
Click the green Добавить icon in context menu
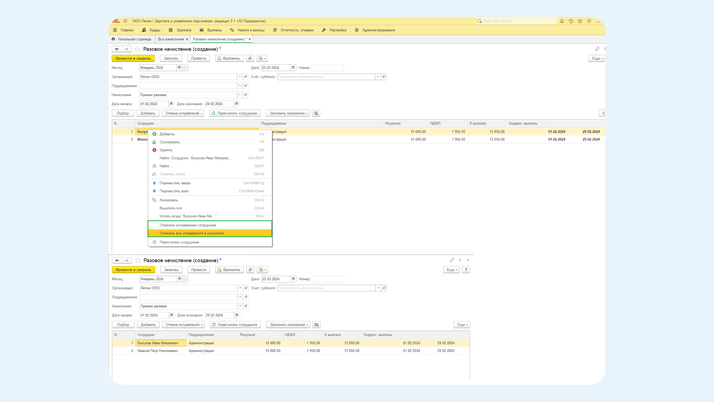154,134
